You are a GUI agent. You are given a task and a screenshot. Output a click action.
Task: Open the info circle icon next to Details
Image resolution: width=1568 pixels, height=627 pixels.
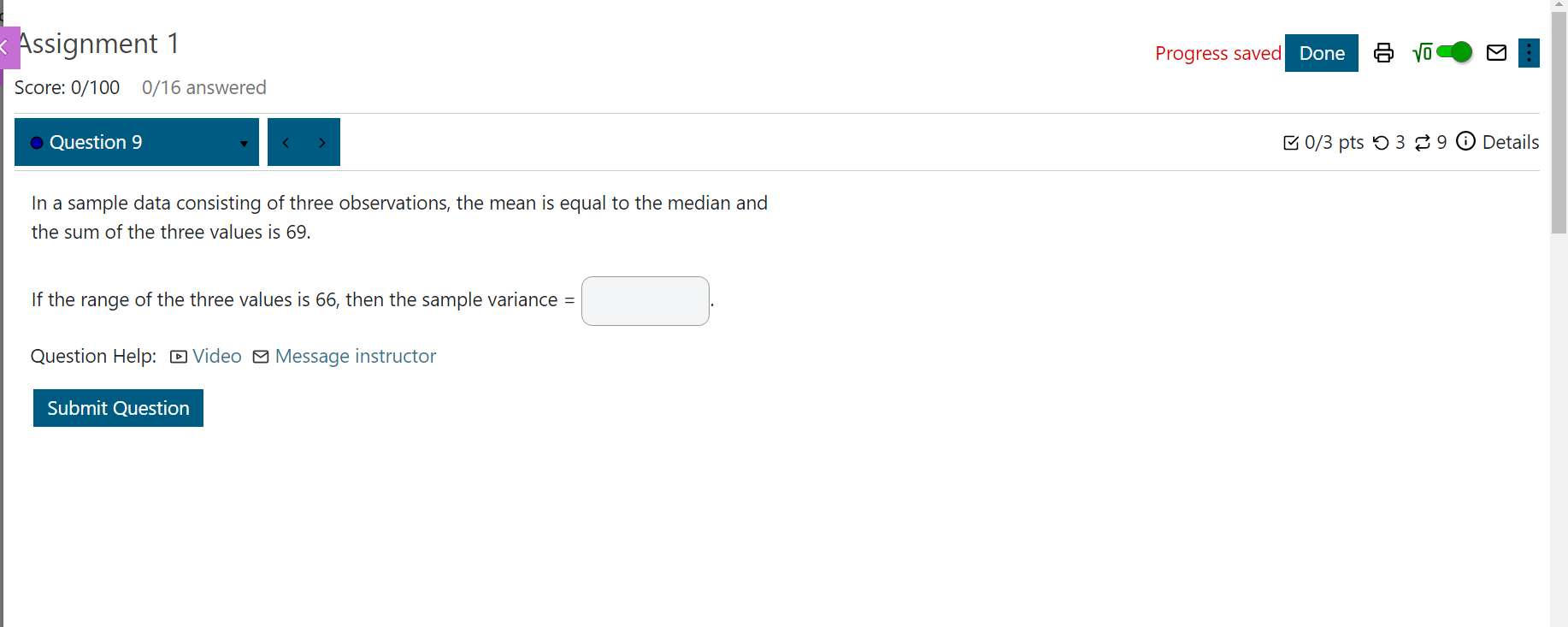tap(1466, 141)
